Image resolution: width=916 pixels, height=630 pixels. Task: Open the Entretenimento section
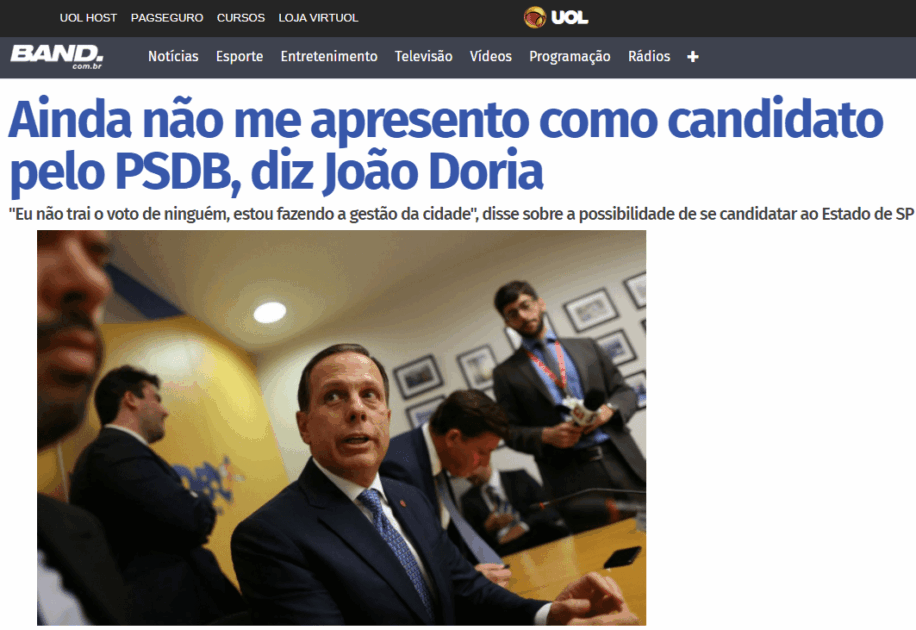pos(329,56)
